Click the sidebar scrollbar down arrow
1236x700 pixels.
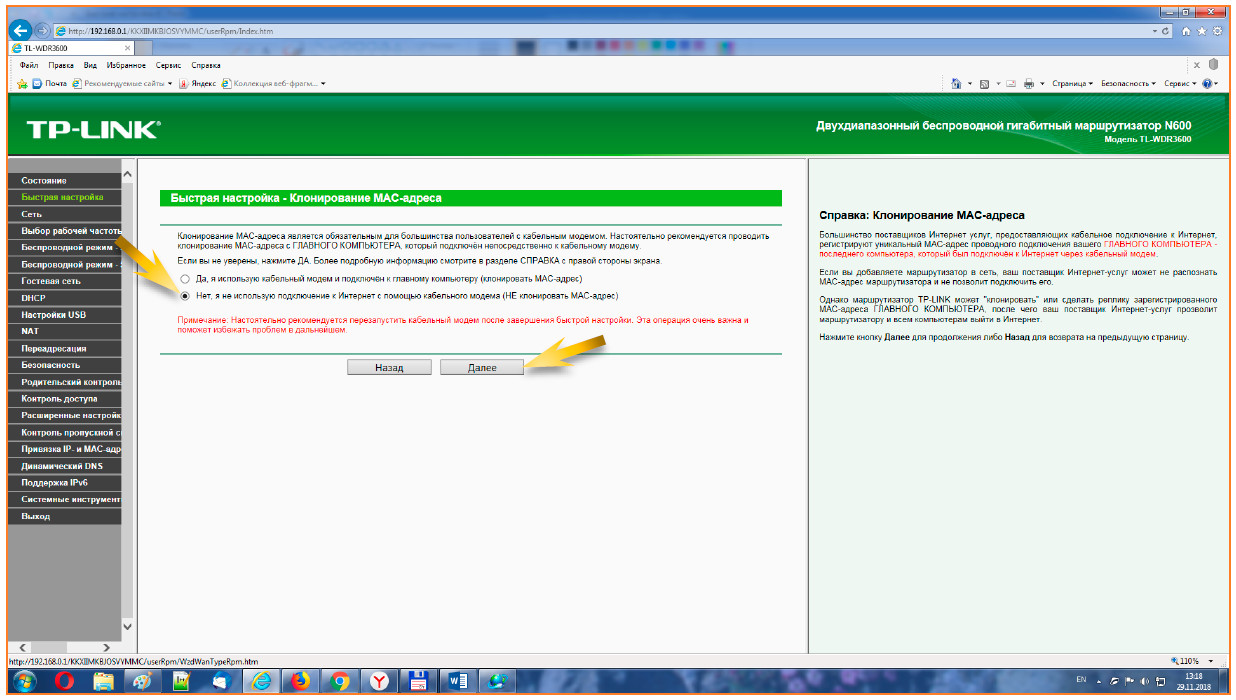(127, 627)
